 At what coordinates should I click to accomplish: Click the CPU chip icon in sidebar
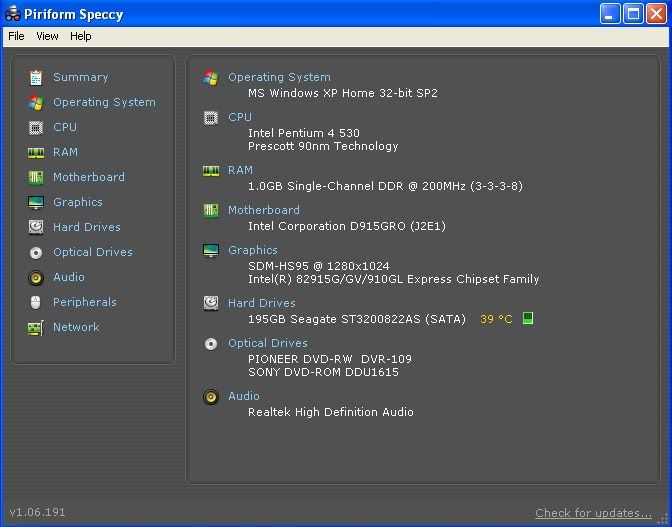[x=36, y=128]
